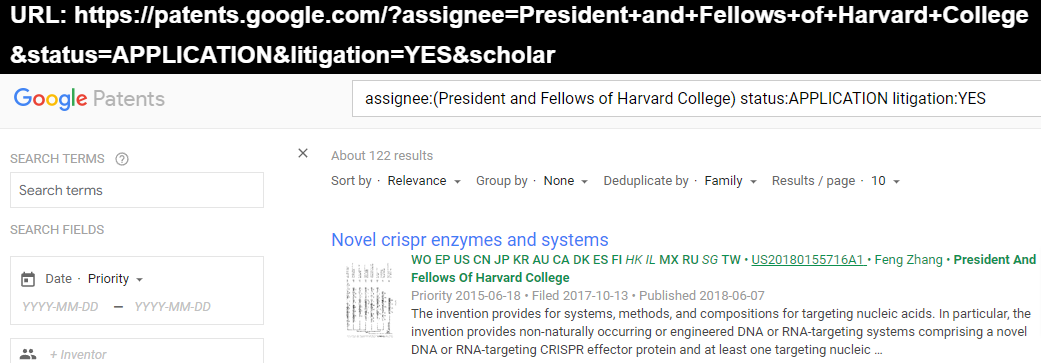Click President And Fellows Of Harvard College assignee
The height and width of the screenshot is (363, 1041).
point(724,269)
